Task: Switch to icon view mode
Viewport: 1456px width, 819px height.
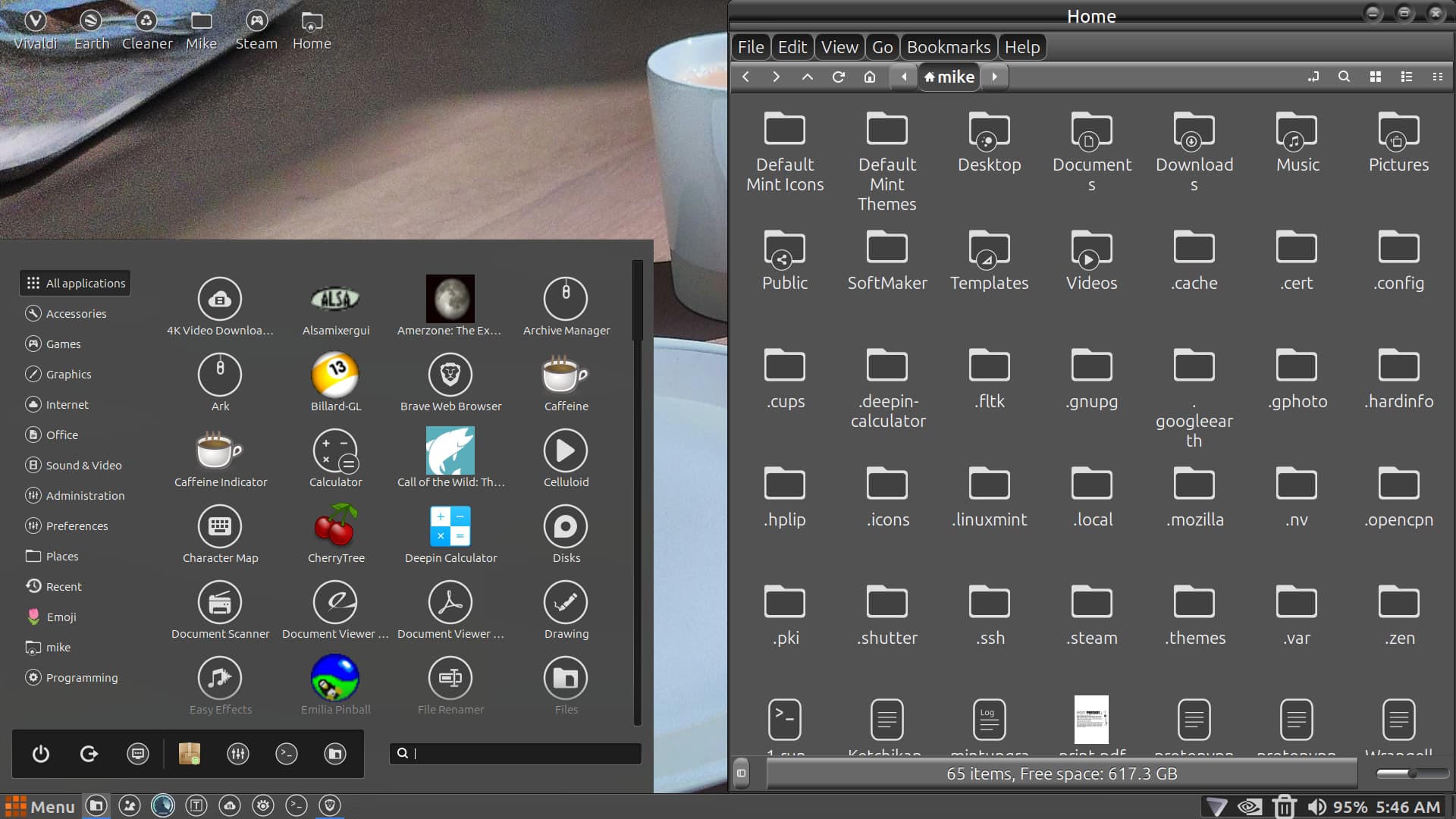Action: [1375, 77]
